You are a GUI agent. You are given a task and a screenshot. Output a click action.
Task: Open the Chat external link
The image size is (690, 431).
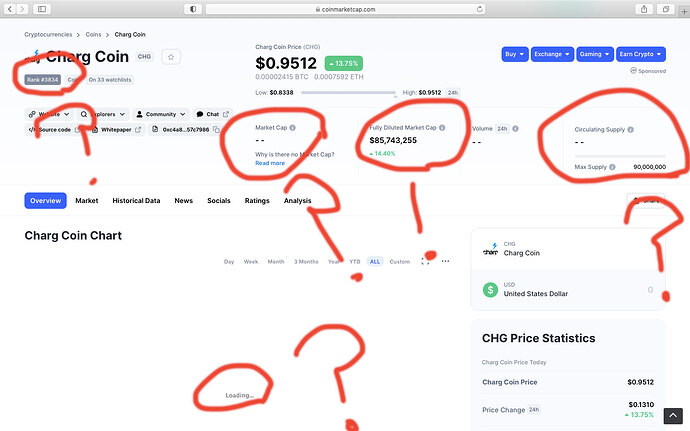pos(213,114)
